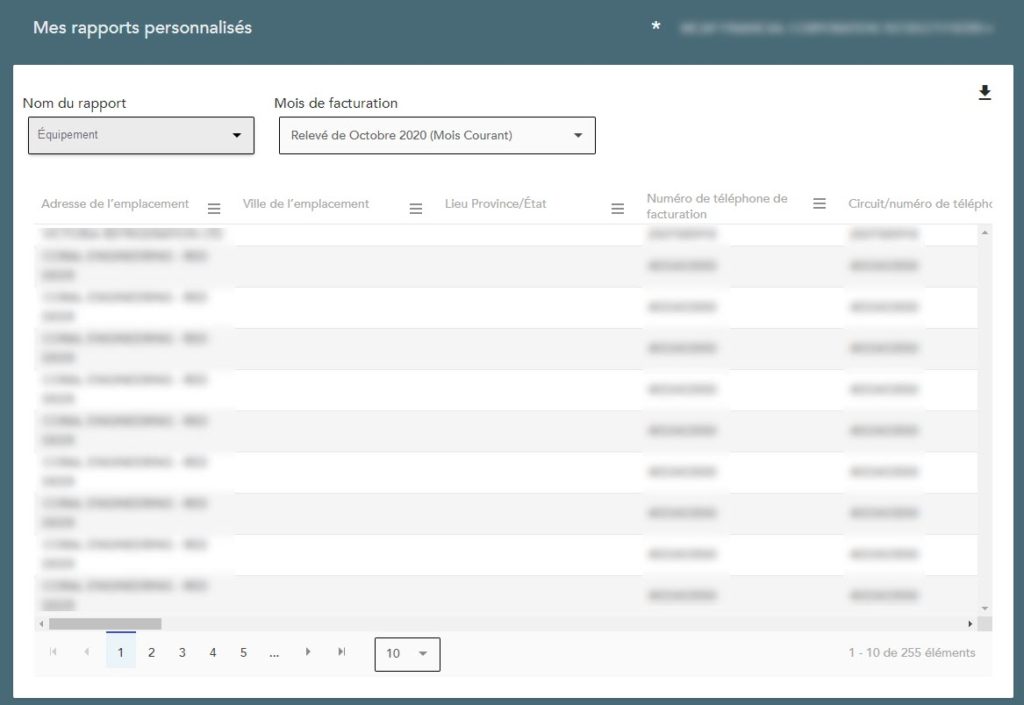Image resolution: width=1024 pixels, height=705 pixels.
Task: Go to next page arrow
Action: (x=308, y=652)
